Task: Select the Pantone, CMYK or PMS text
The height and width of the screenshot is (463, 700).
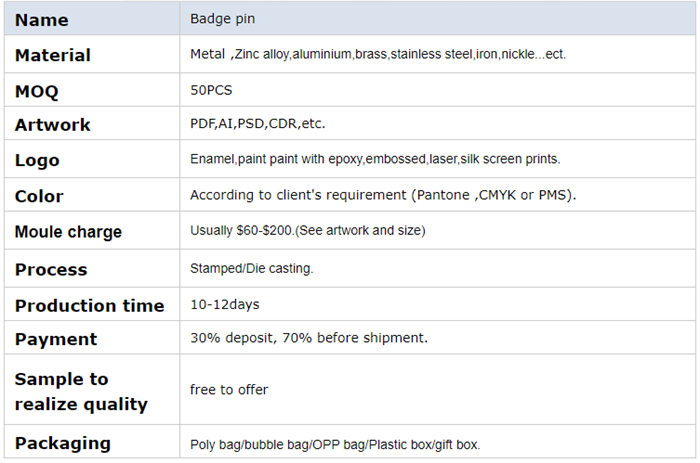Action: 383,195
